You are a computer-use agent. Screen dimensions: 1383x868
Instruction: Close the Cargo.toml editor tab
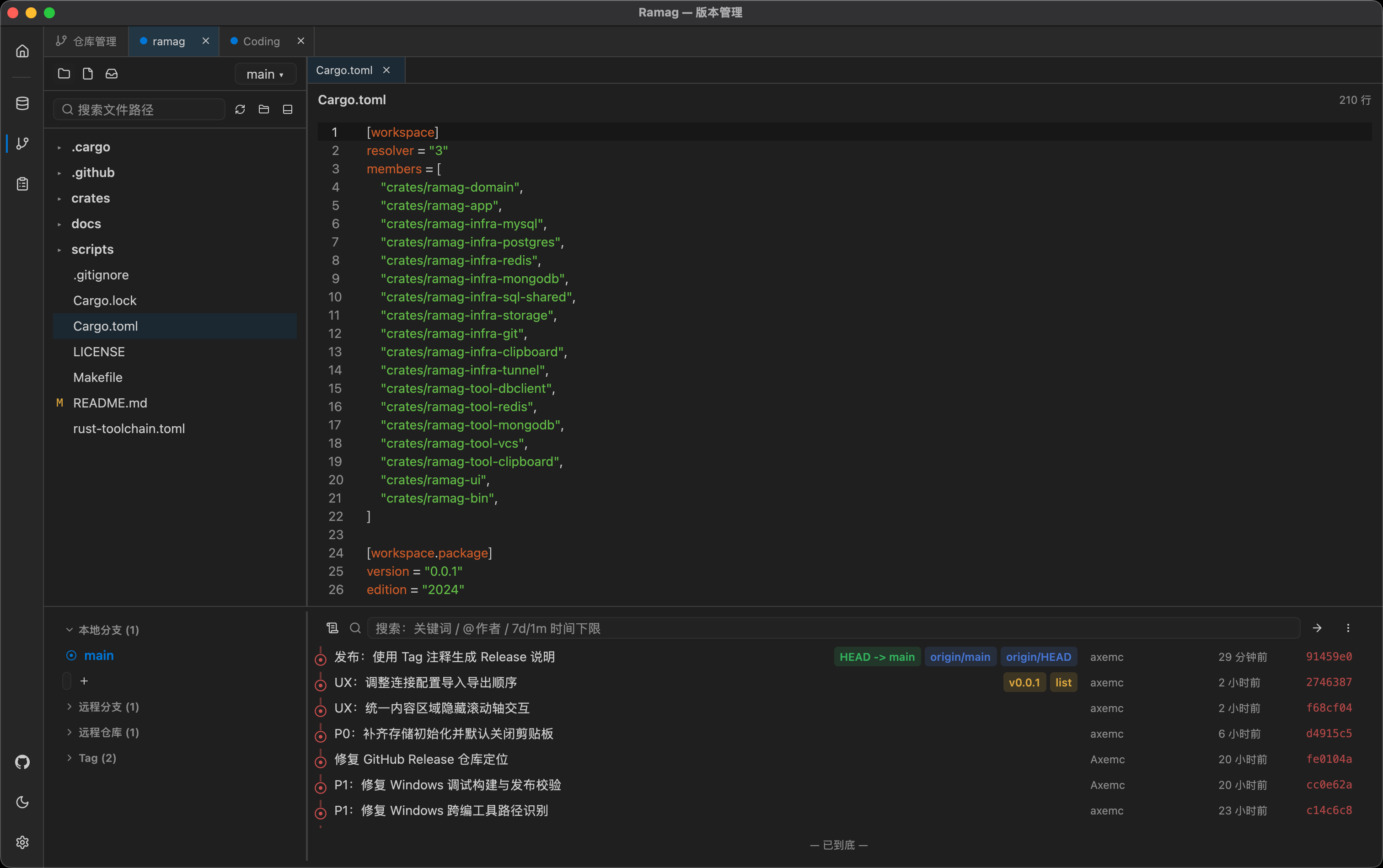tap(386, 70)
